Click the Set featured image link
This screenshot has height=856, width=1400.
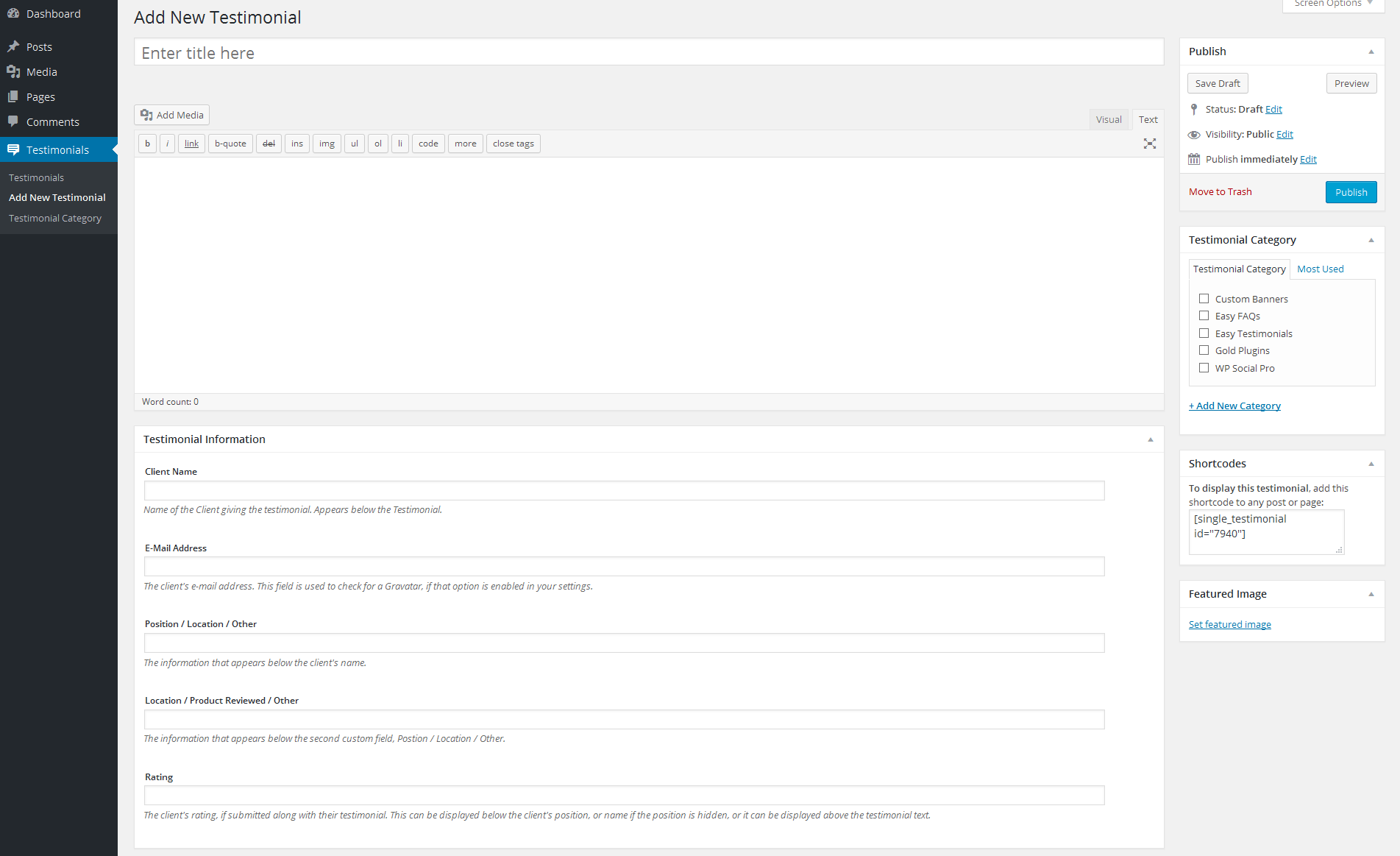point(1229,624)
